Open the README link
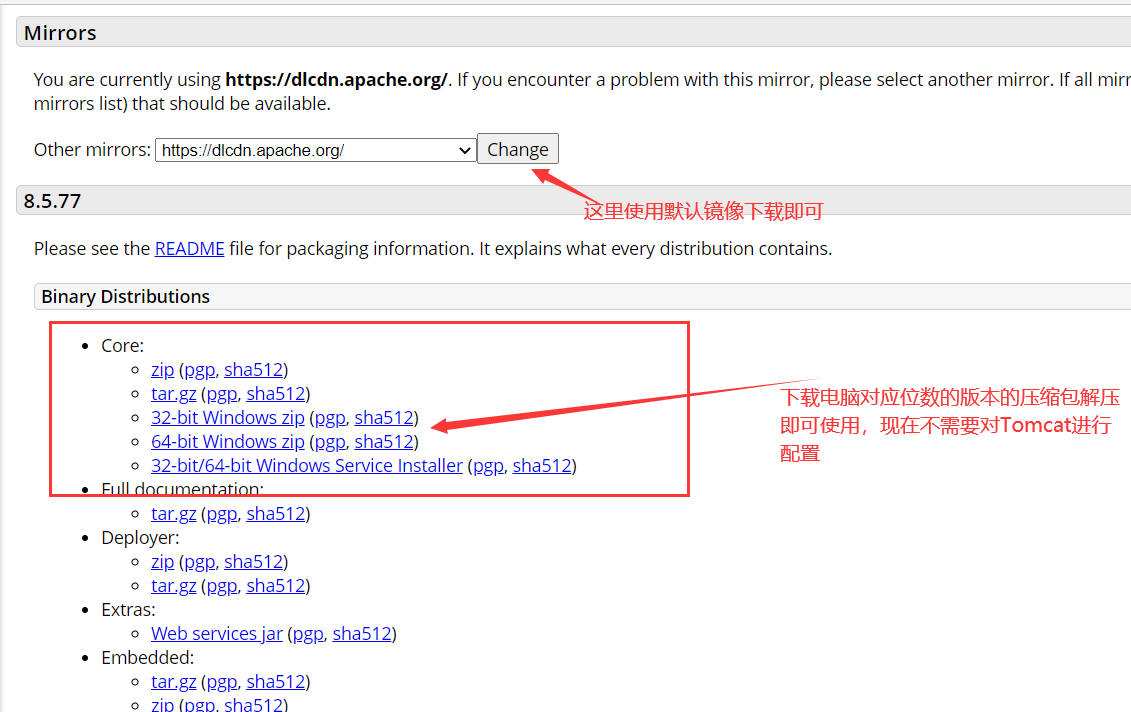Image resolution: width=1131 pixels, height=712 pixels. point(190,249)
